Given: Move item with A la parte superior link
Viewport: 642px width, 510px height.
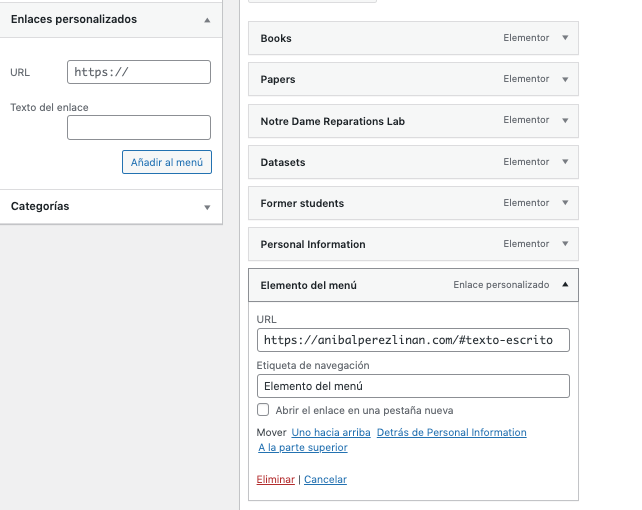Looking at the screenshot, I should tap(303, 447).
